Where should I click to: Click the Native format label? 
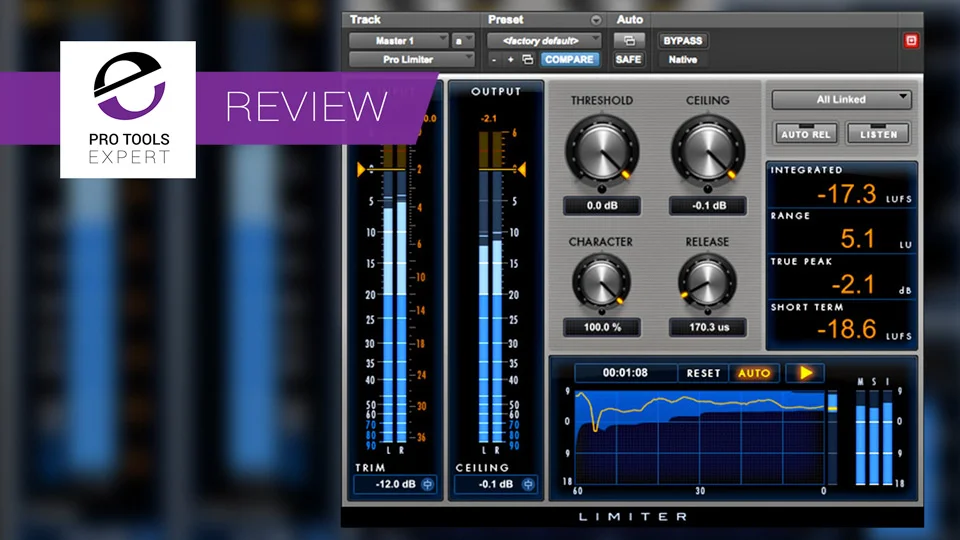683,59
